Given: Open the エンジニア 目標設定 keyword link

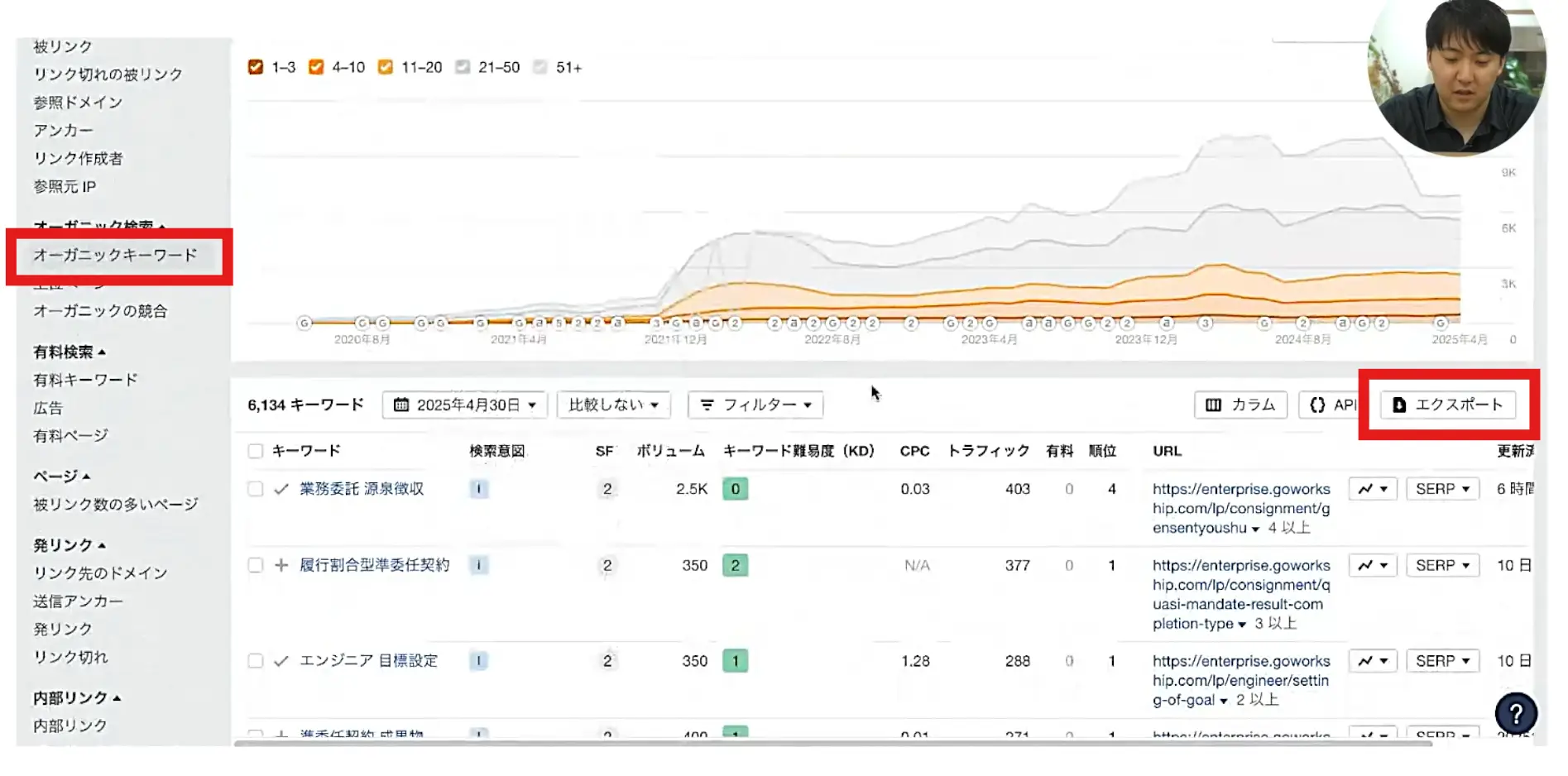Looking at the screenshot, I should click(x=368, y=661).
